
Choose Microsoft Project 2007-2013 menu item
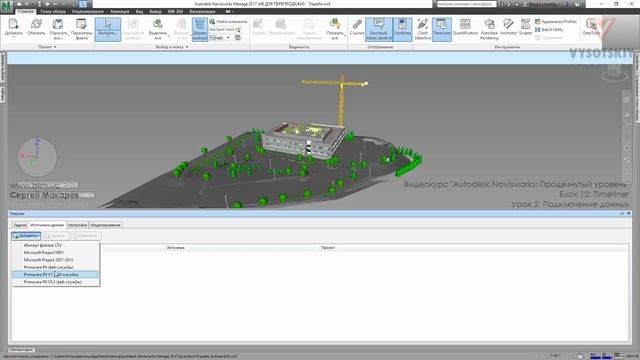pos(56,260)
